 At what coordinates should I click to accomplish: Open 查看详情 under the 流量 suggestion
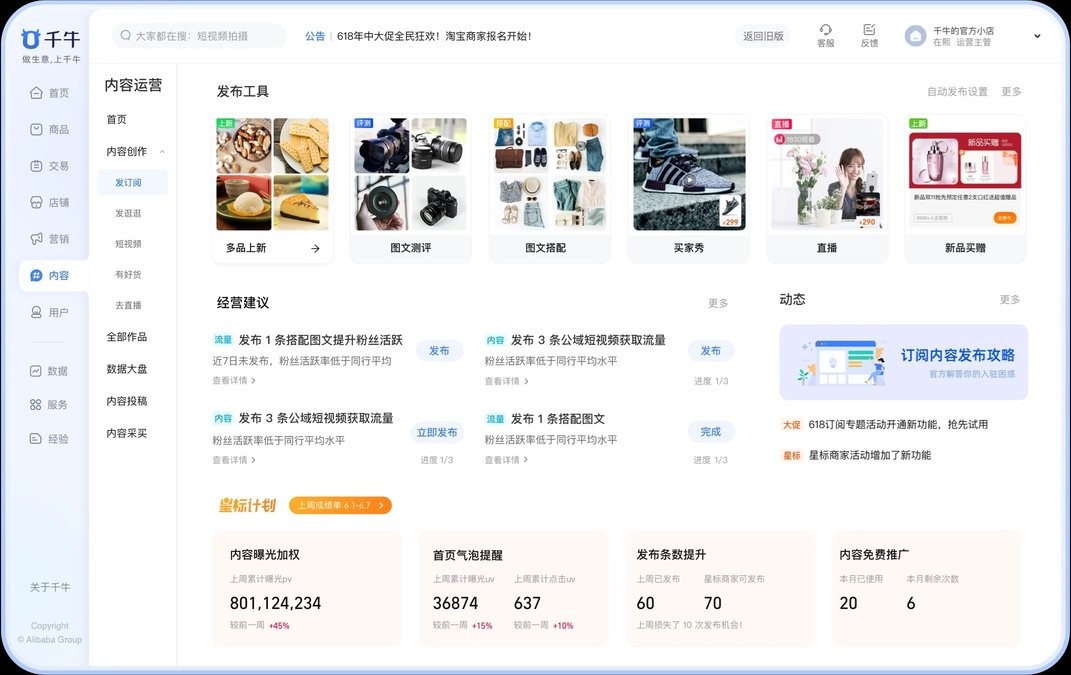234,379
